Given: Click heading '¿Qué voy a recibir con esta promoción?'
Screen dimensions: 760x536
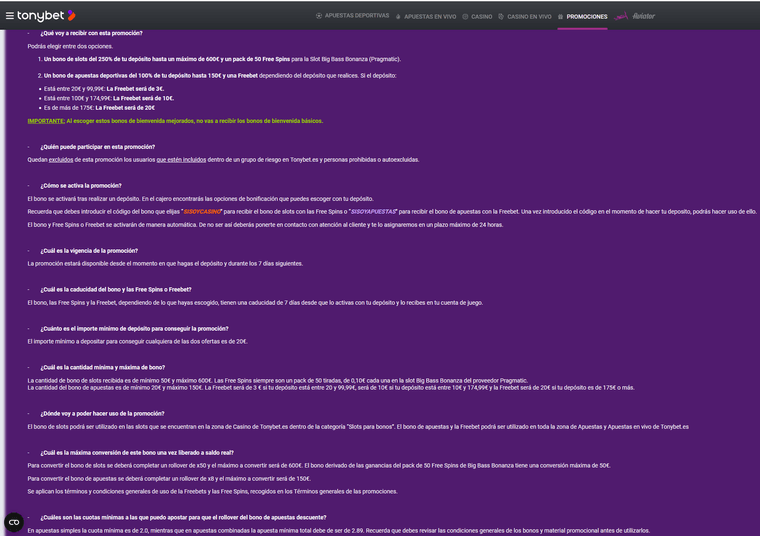Looking at the screenshot, I should (x=92, y=33).
